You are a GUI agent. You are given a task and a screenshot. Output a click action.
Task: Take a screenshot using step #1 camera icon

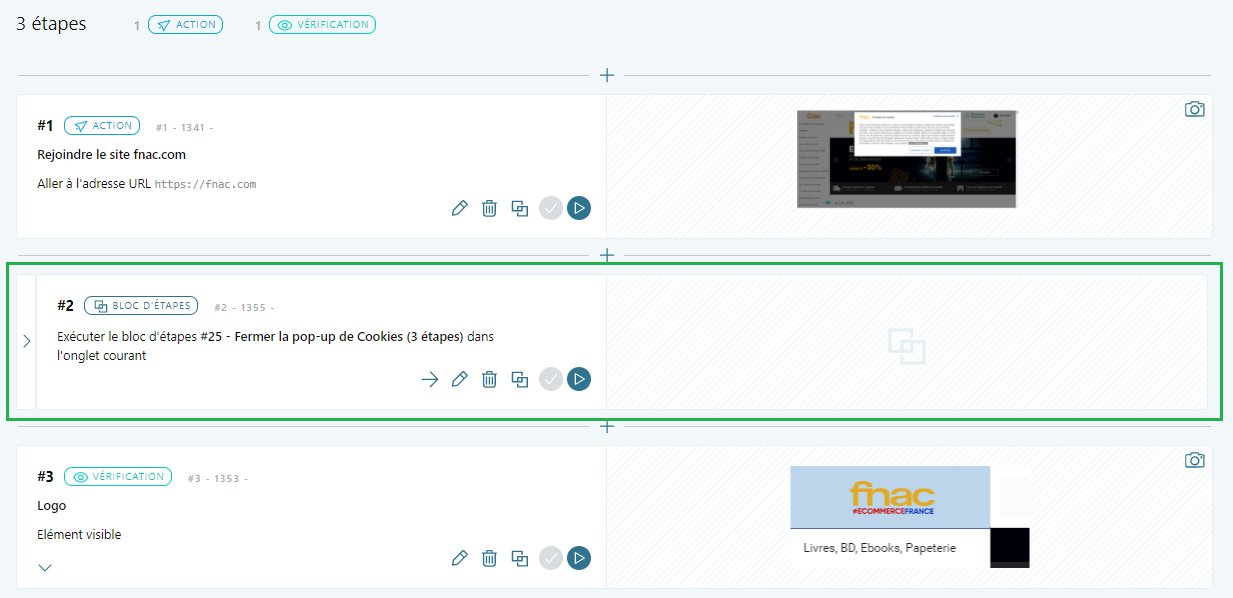tap(1194, 109)
